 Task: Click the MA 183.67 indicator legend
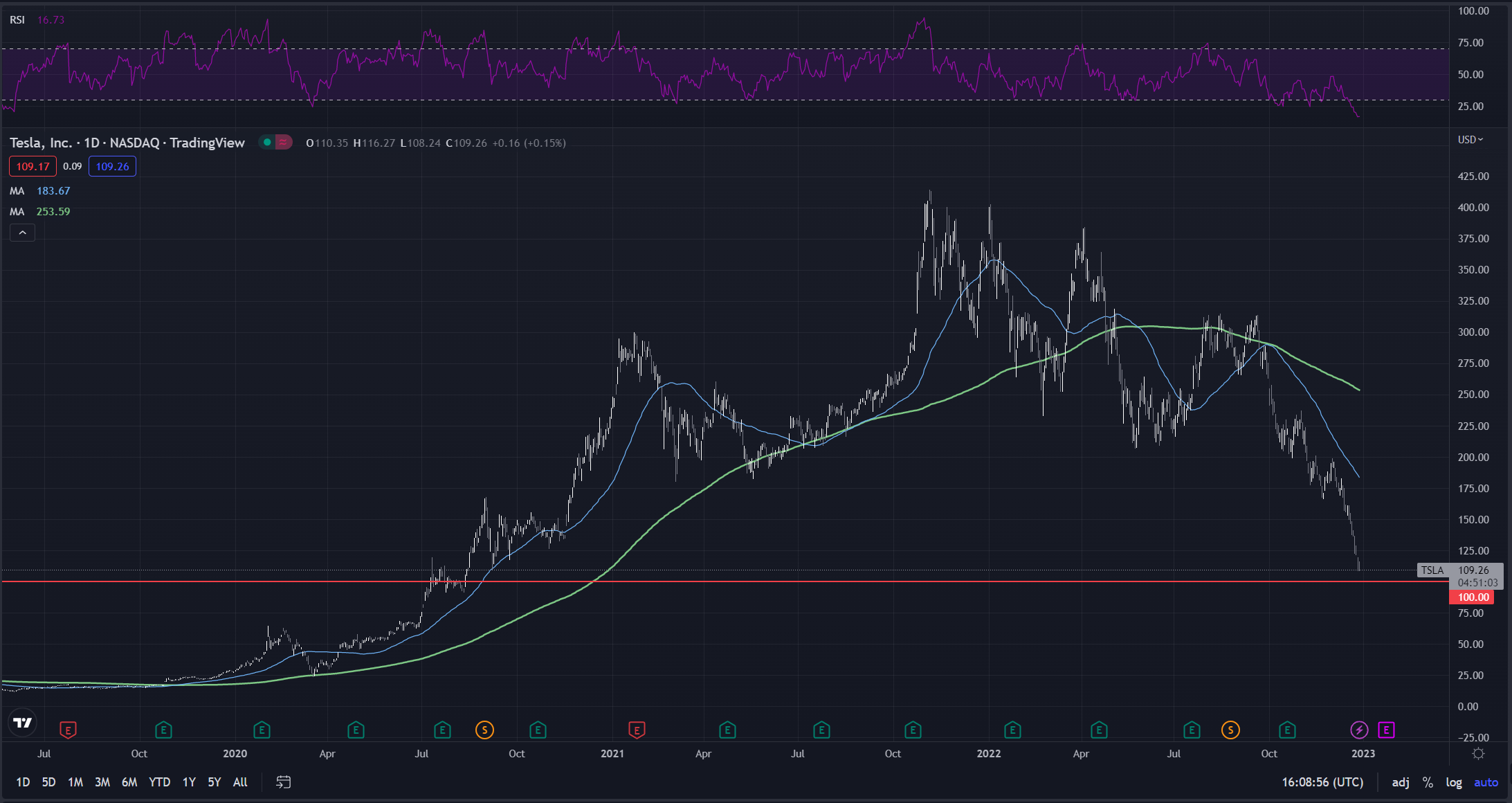pos(39,191)
